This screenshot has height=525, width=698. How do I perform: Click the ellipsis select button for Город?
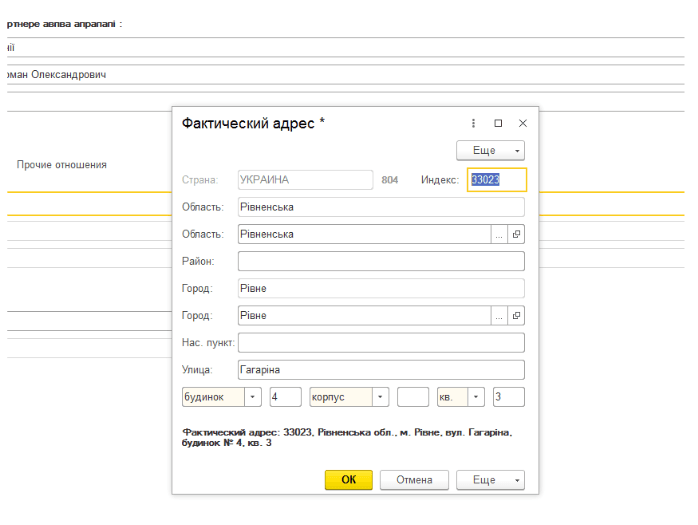pyautogui.click(x=498, y=316)
